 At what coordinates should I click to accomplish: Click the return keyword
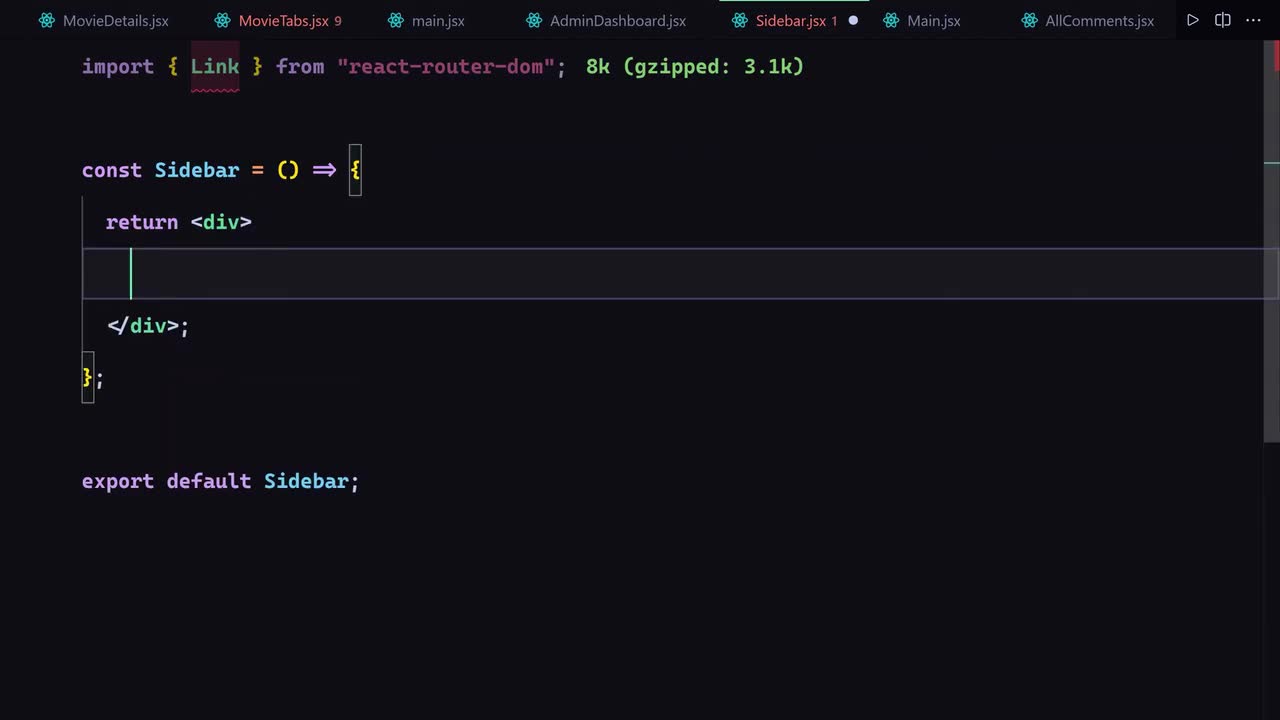point(142,222)
